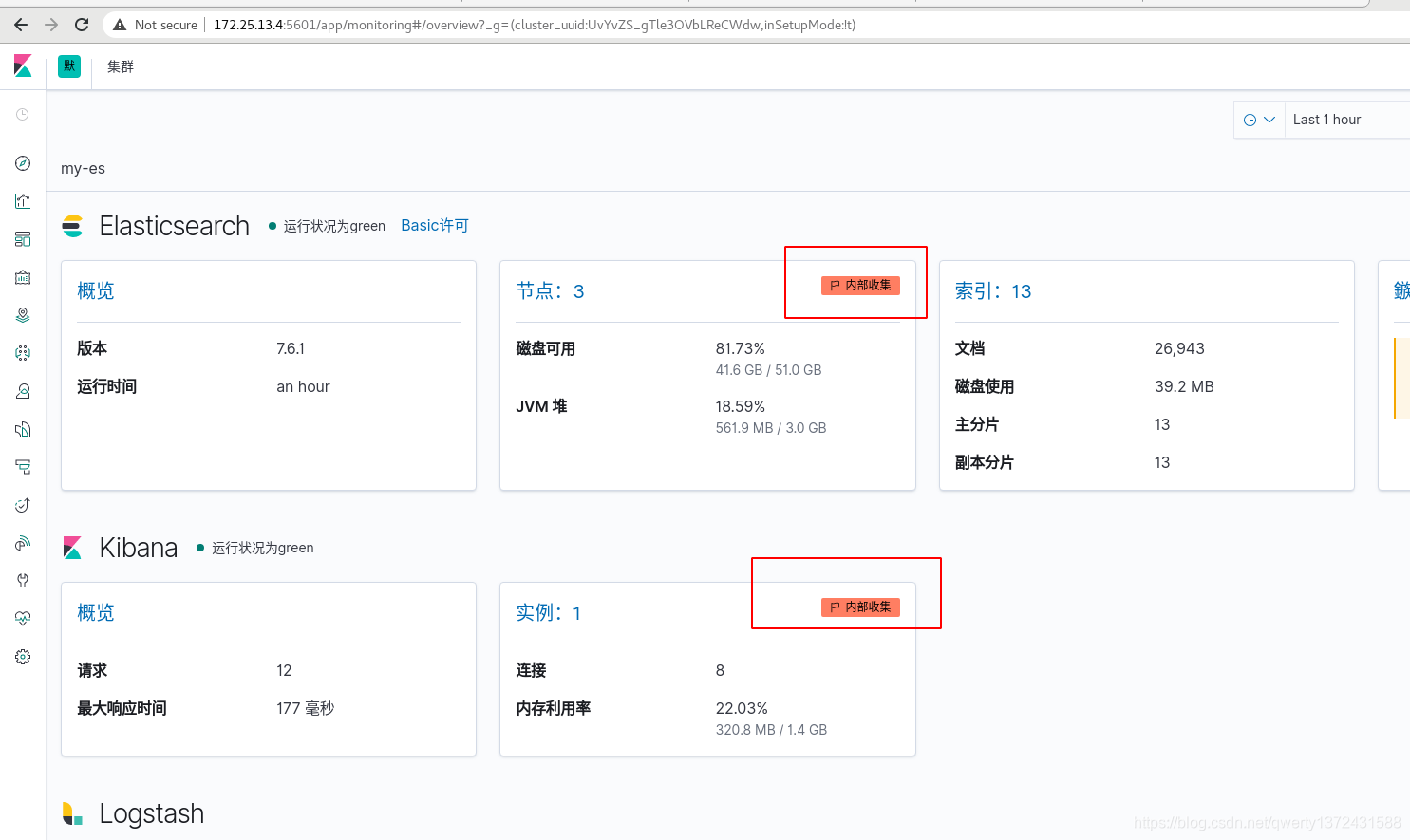The height and width of the screenshot is (840, 1410).
Task: Open Maps icon in sidebar
Action: click(23, 315)
